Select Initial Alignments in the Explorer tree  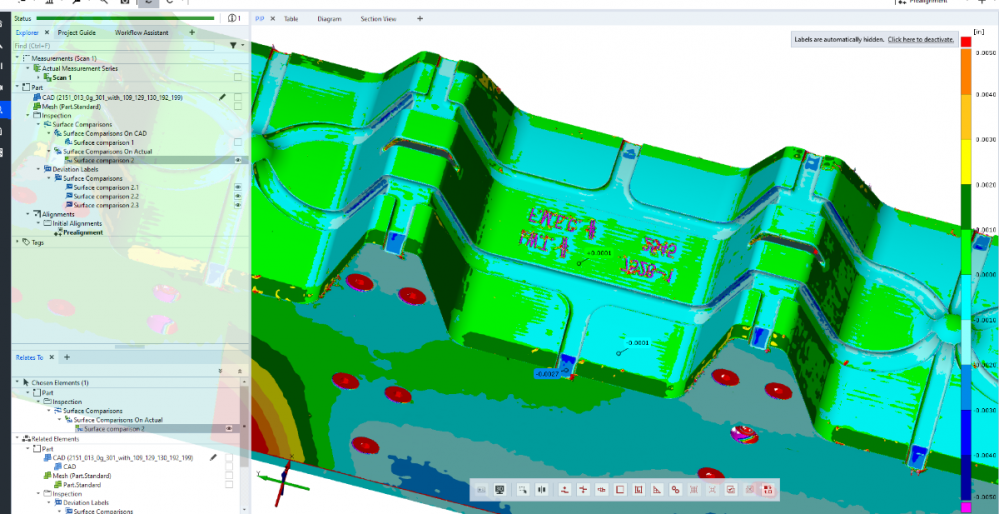[x=76, y=224]
